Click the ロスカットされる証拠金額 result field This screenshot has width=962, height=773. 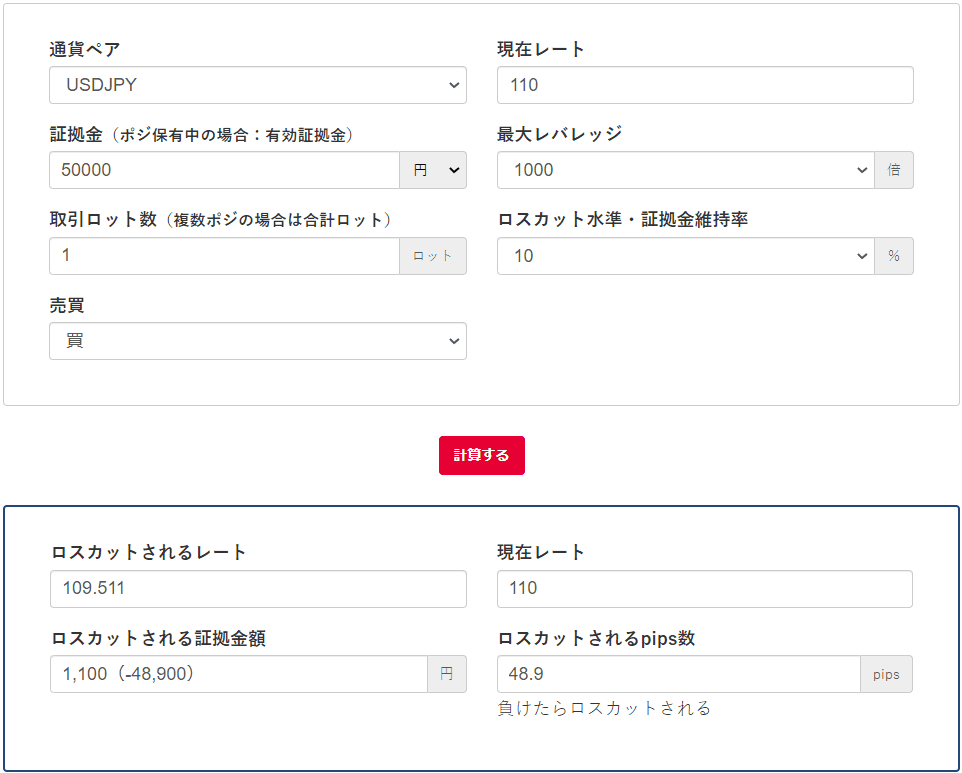238,674
